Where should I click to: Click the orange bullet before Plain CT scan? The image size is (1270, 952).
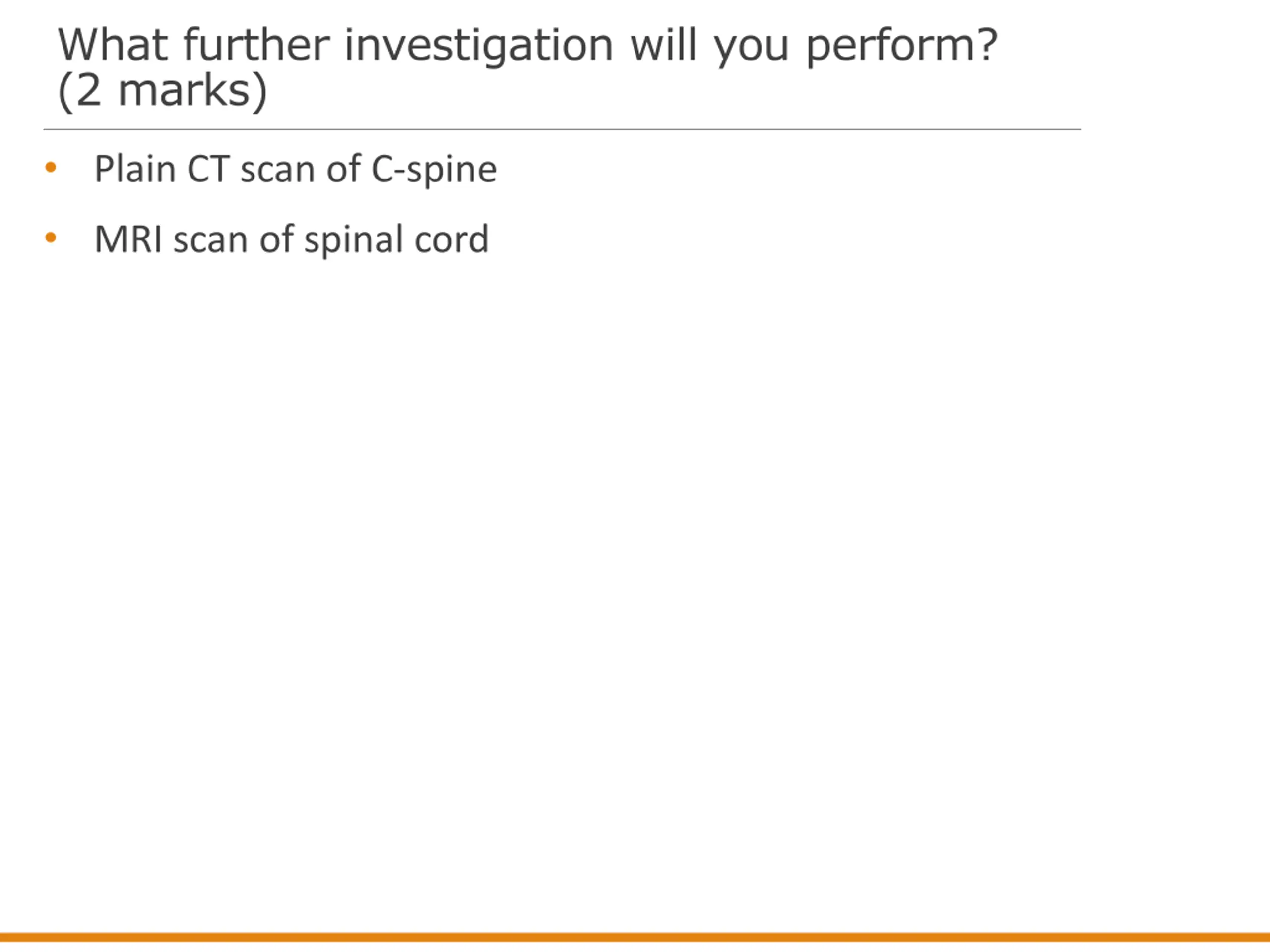coord(51,167)
